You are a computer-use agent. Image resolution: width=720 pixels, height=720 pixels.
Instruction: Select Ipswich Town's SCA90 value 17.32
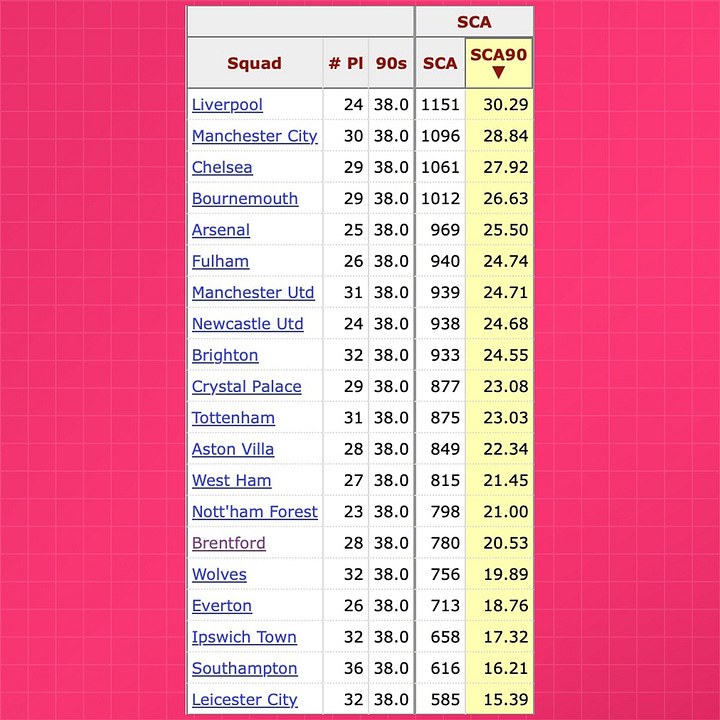(x=506, y=637)
